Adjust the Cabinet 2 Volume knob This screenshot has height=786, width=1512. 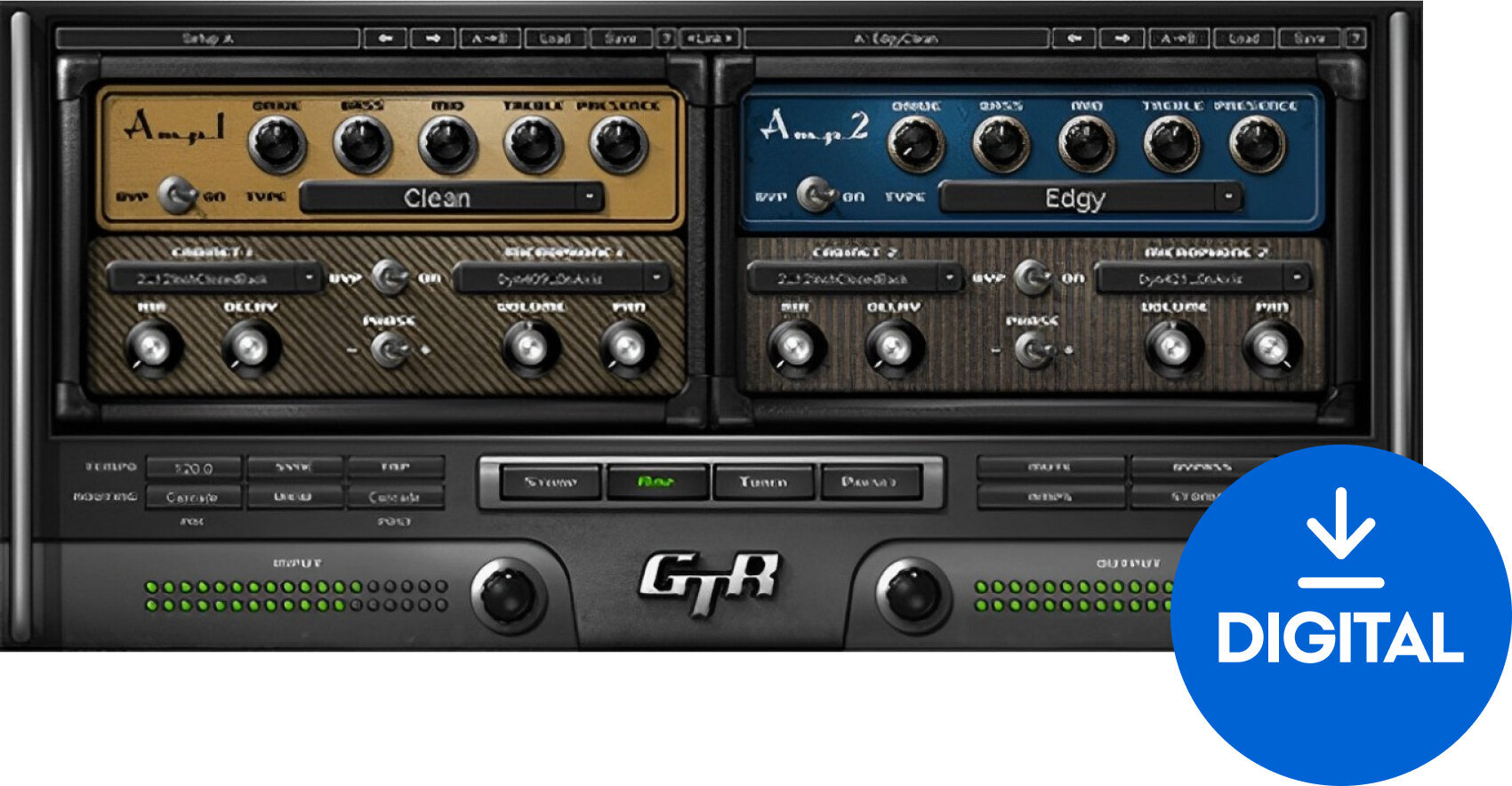pos(1173,348)
